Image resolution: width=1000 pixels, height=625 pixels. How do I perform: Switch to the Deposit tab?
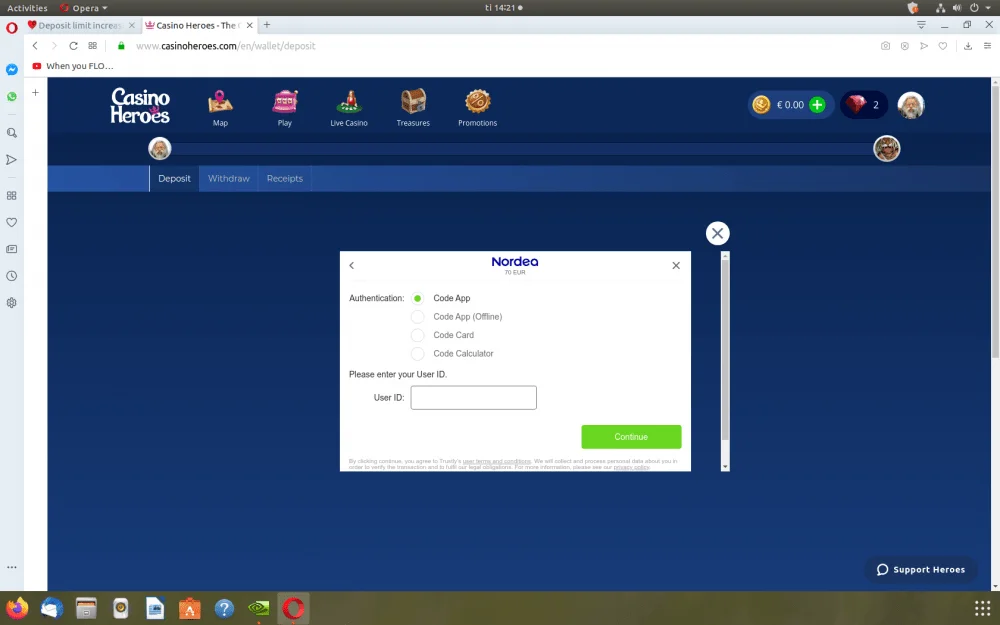[x=174, y=179]
